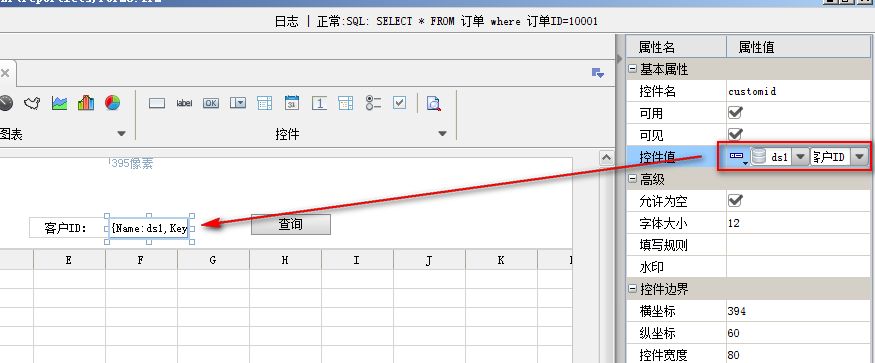Collapse the 控件边界 section
This screenshot has width=875, height=363.
[632, 289]
